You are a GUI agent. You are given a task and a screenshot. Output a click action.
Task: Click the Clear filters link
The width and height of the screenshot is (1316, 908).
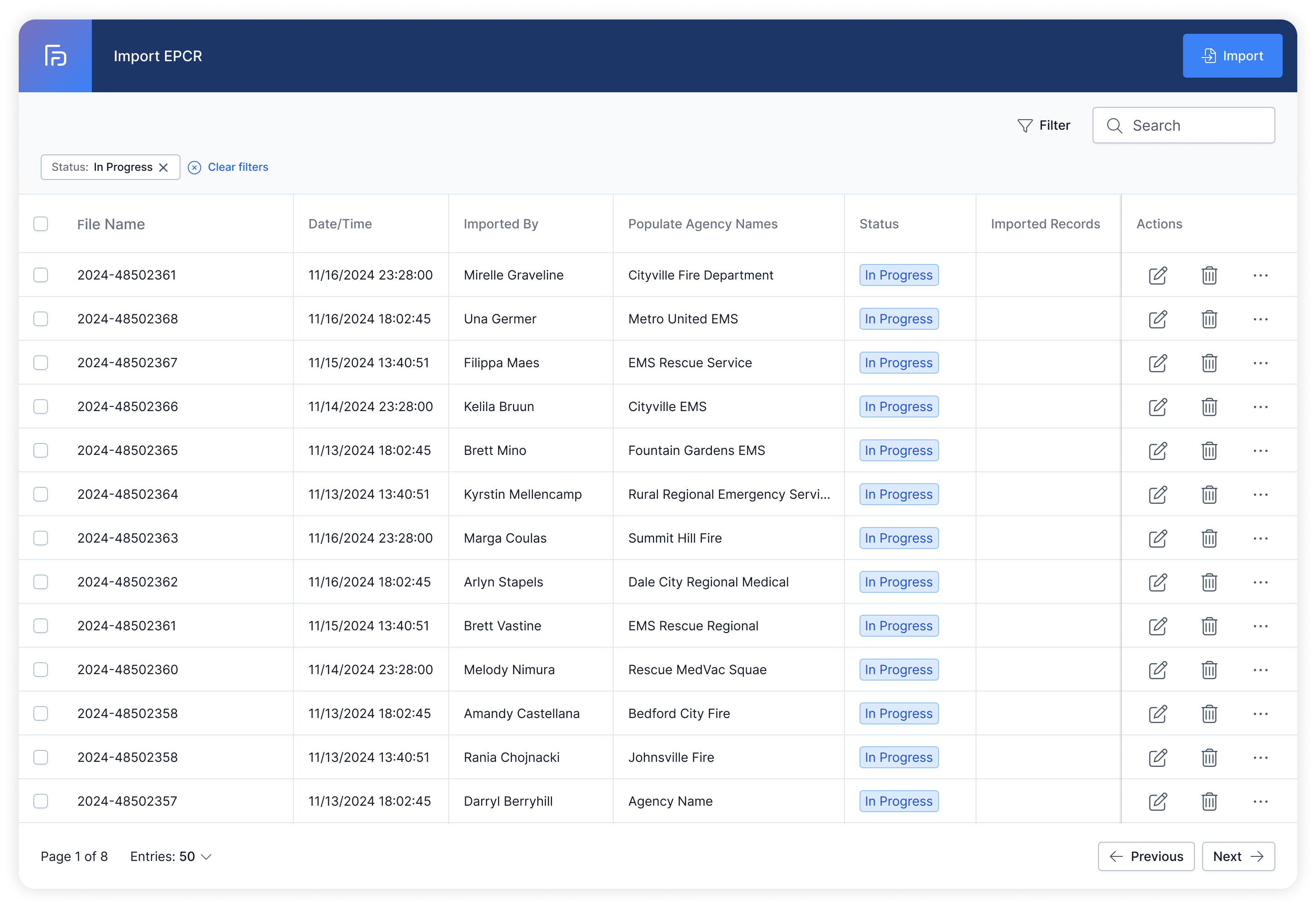(x=237, y=167)
